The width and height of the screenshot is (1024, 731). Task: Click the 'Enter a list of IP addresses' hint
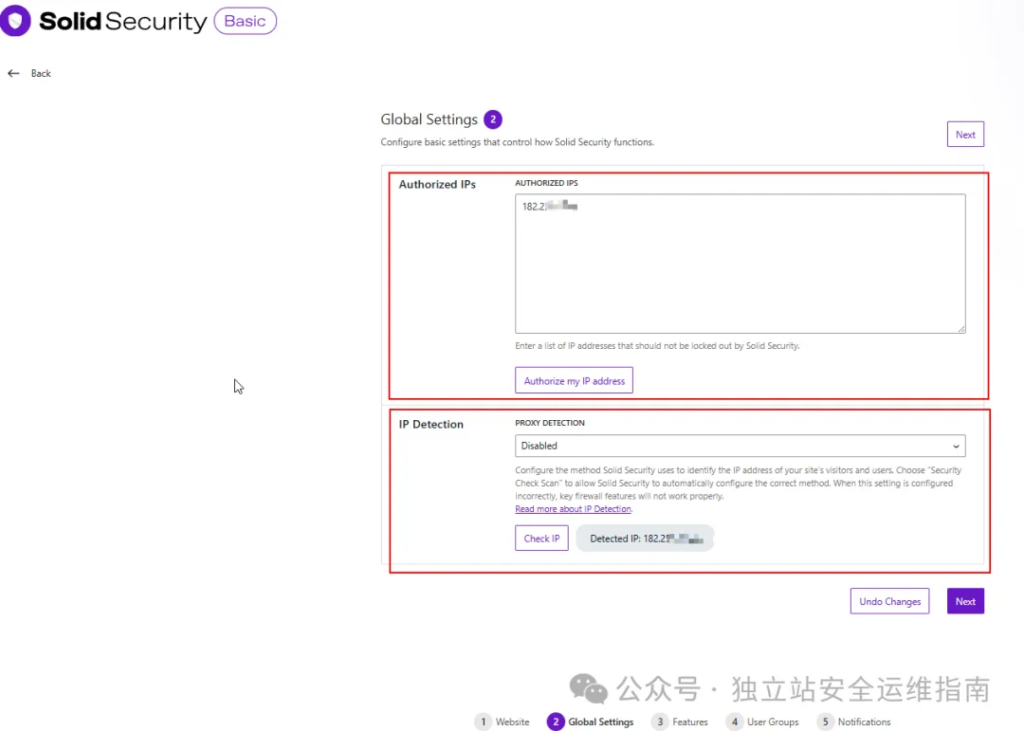tap(657, 346)
